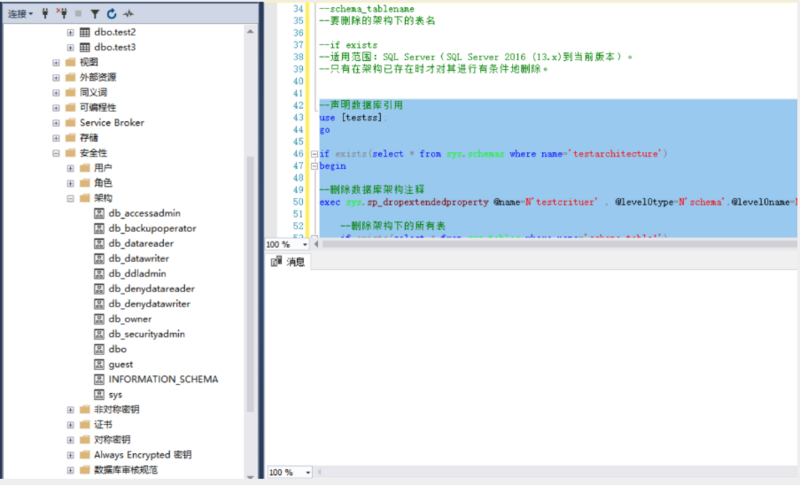This screenshot has height=485, width=800.
Task: Expand the 存储 folder
Action: pyautogui.click(x=56, y=138)
